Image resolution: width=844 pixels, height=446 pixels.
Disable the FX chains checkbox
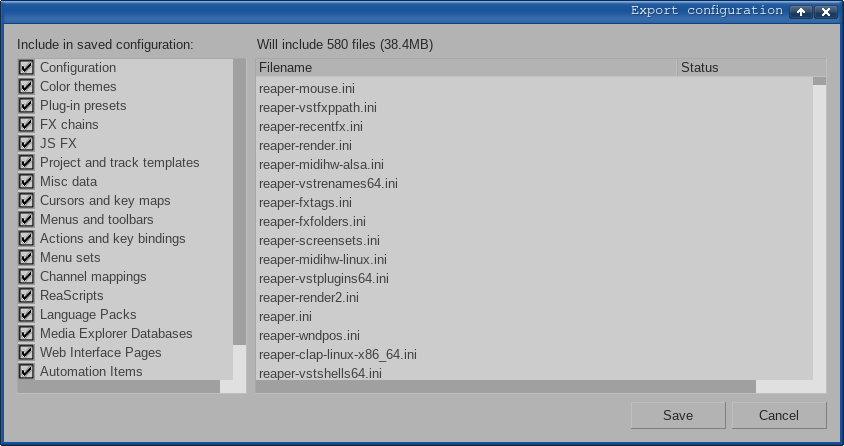(x=26, y=124)
